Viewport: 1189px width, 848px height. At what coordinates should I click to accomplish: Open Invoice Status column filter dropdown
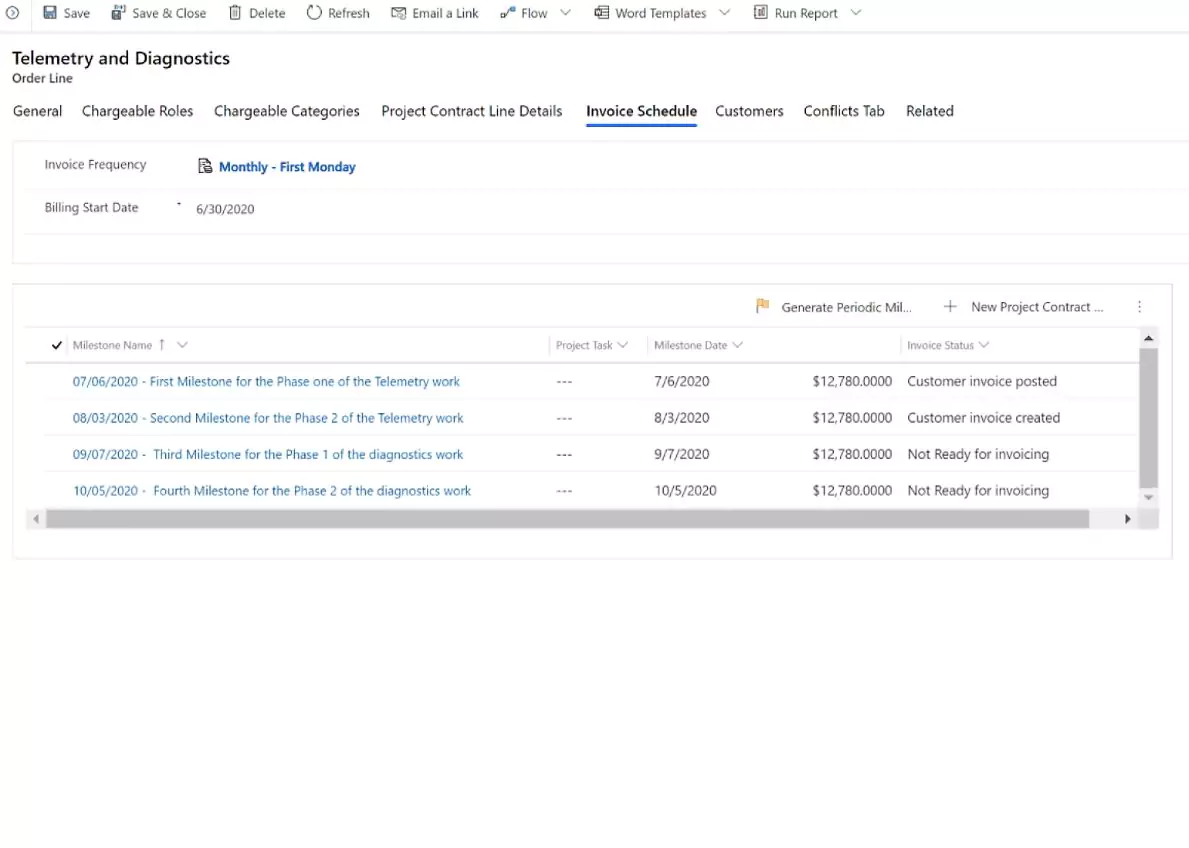pyautogui.click(x=984, y=345)
